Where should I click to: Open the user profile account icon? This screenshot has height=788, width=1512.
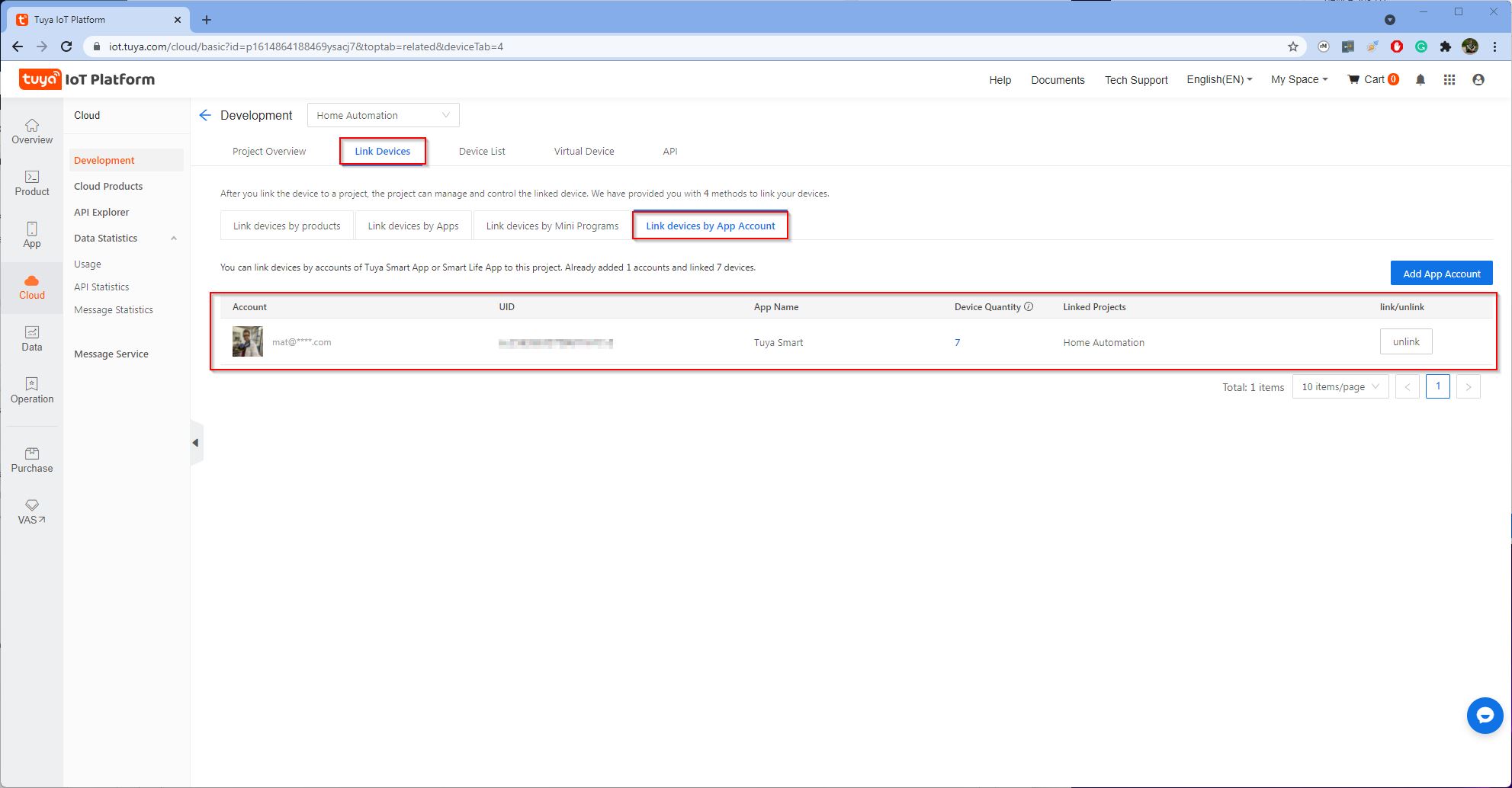1478,79
